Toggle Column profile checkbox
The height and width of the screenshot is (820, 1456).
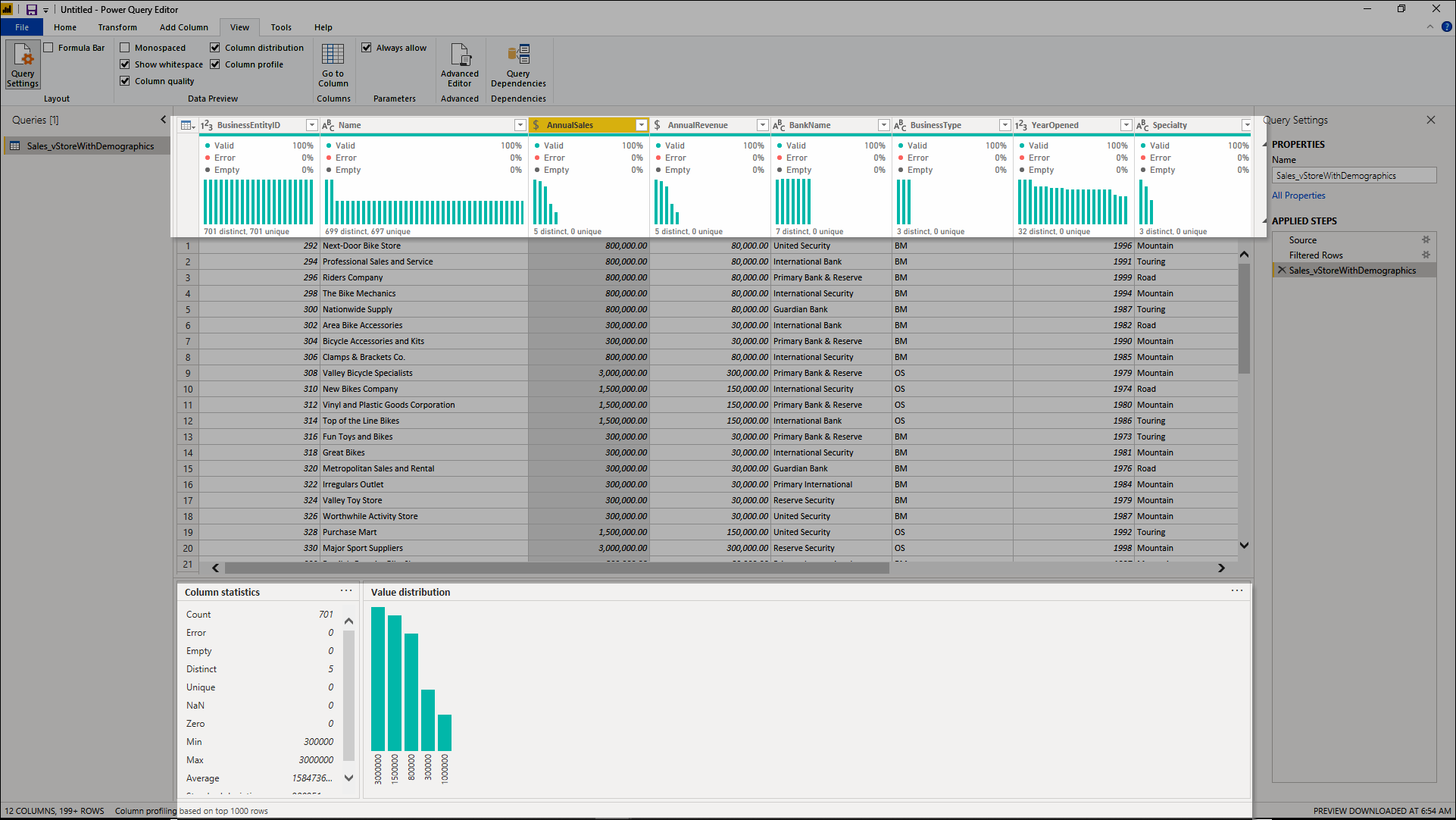point(216,64)
